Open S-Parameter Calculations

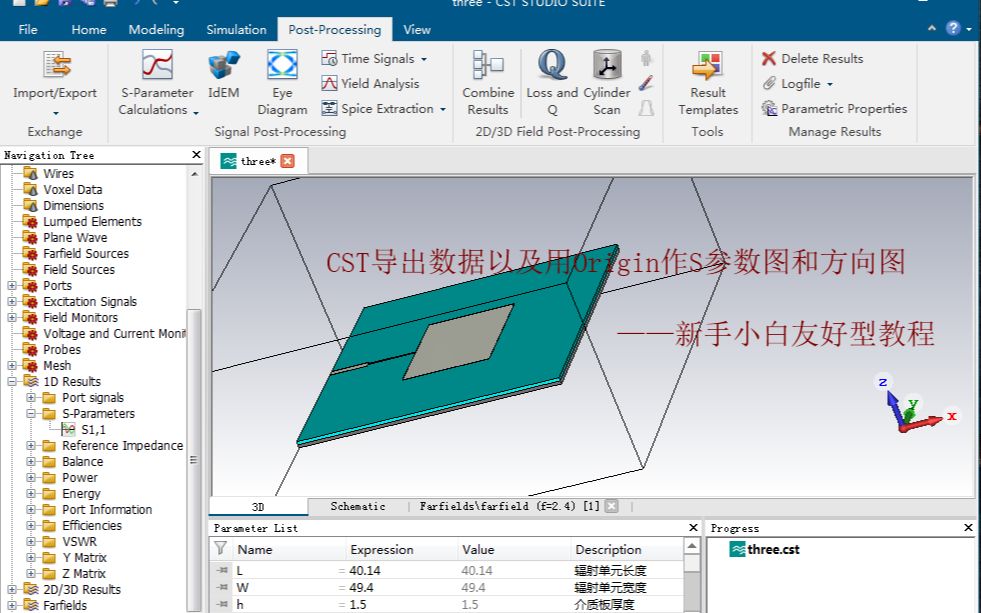click(x=157, y=83)
